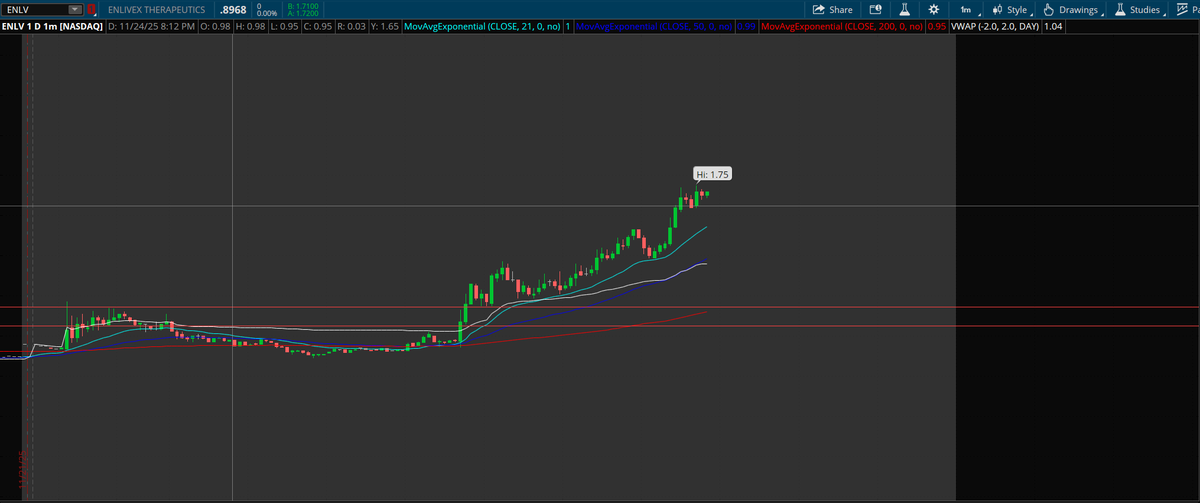Click the ENLV 1 D 1m [NASDAQ] chart label

[x=51, y=25]
